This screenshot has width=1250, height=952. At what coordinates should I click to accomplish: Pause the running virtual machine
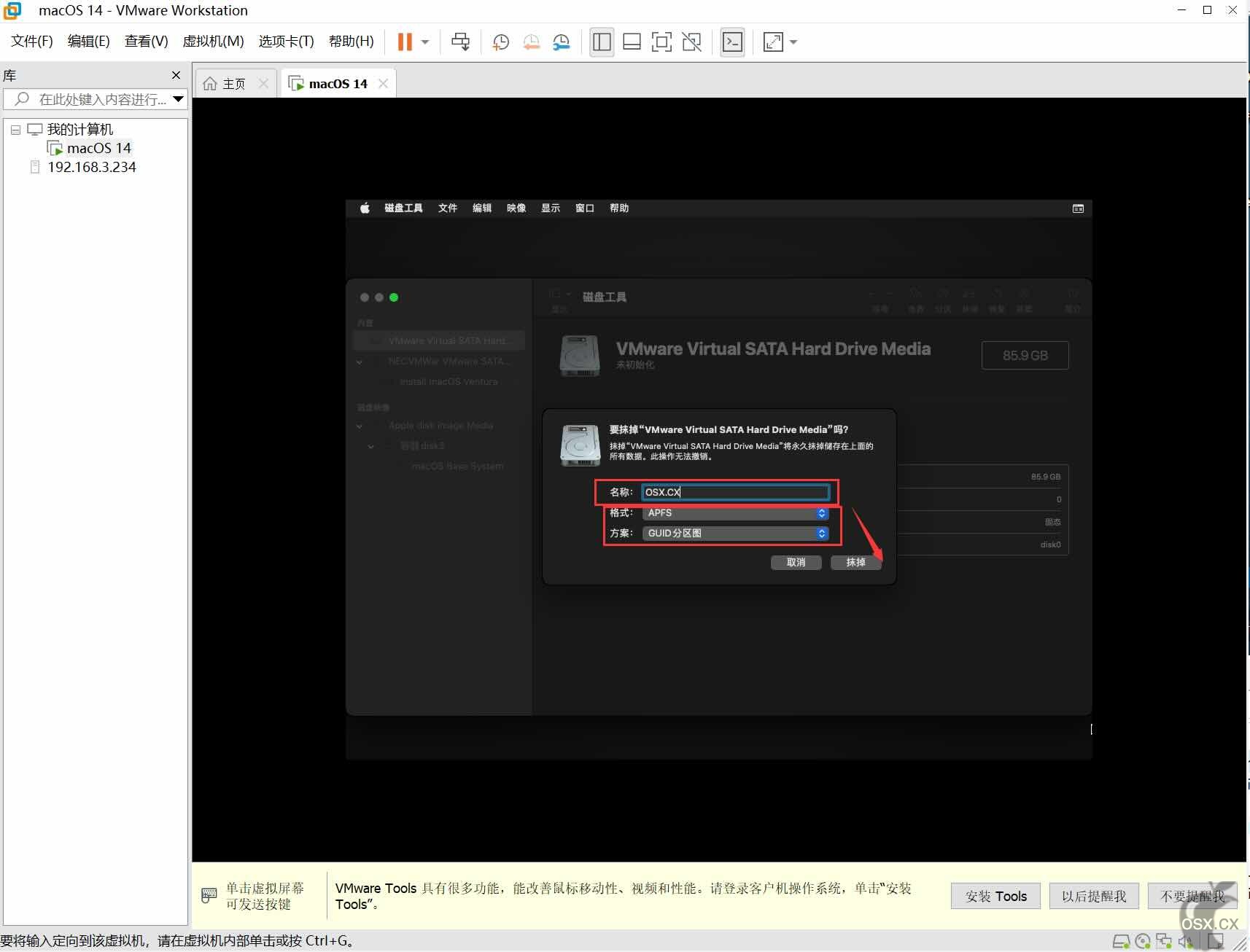point(405,42)
